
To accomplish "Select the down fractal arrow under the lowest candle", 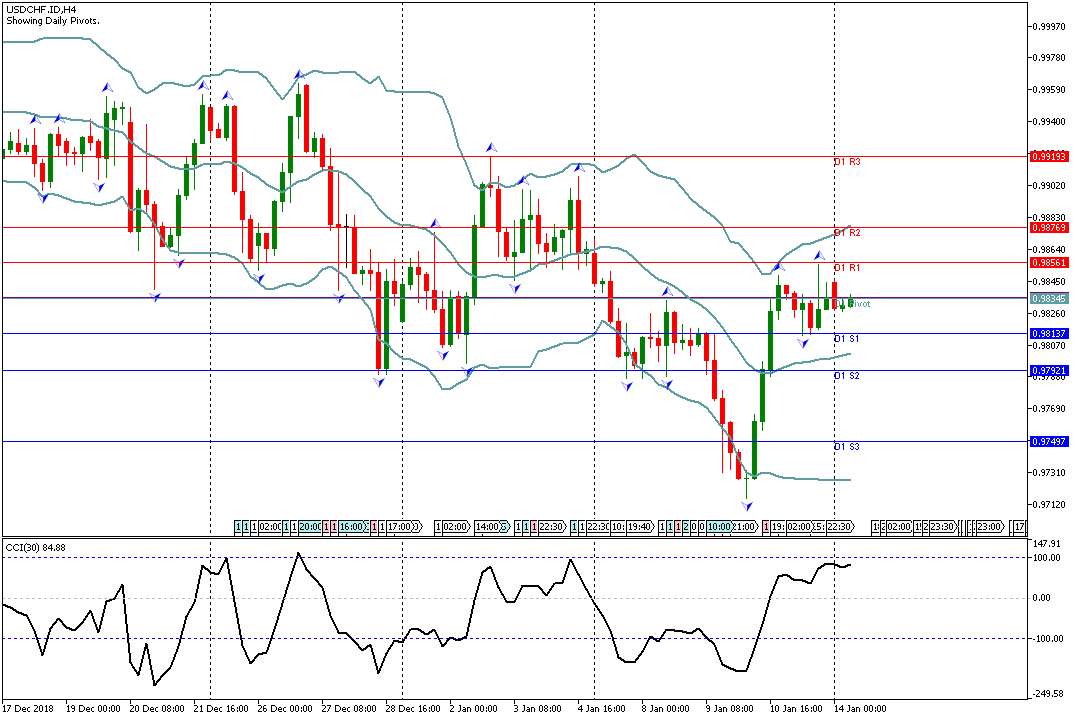I will pyautogui.click(x=747, y=506).
